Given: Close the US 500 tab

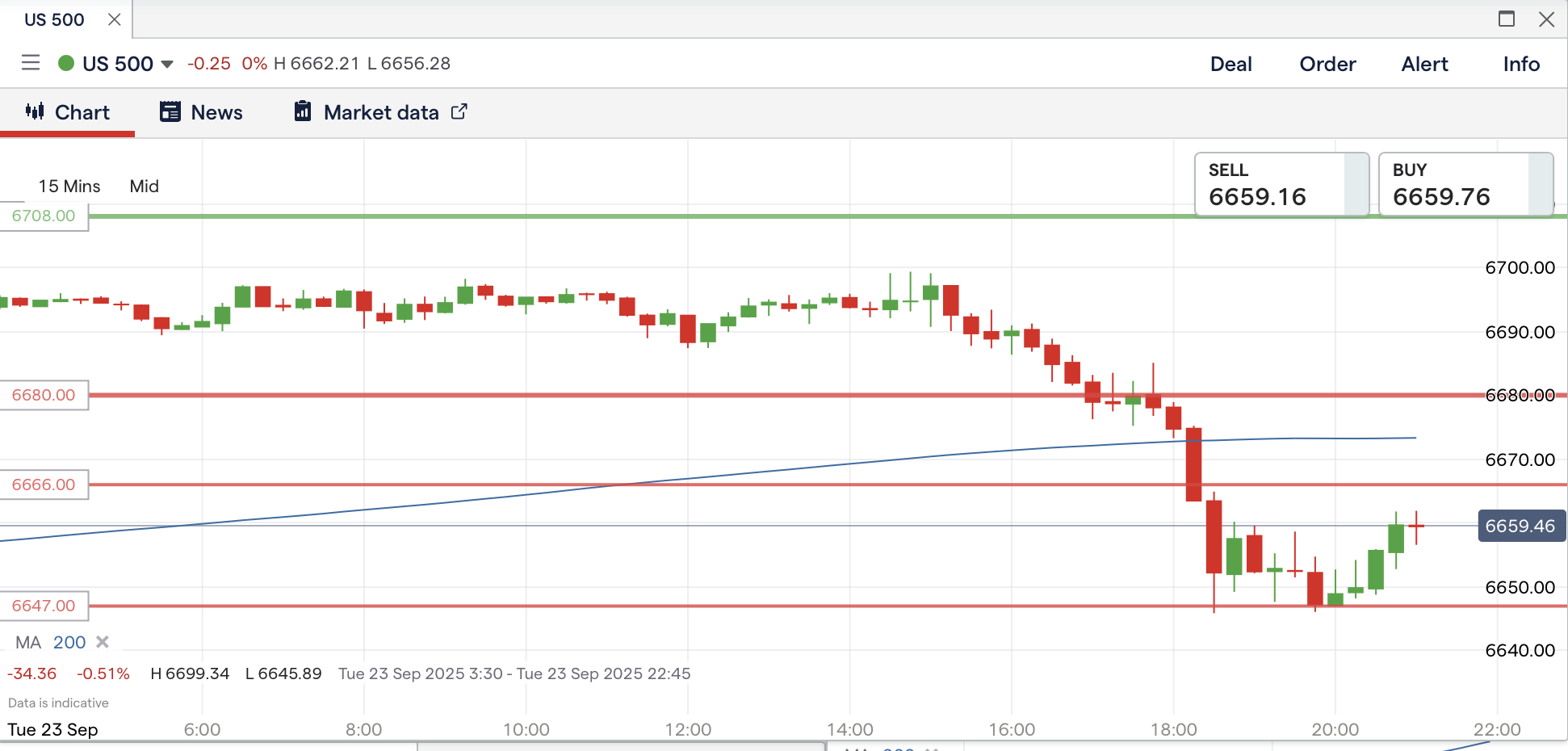Looking at the screenshot, I should tap(115, 19).
